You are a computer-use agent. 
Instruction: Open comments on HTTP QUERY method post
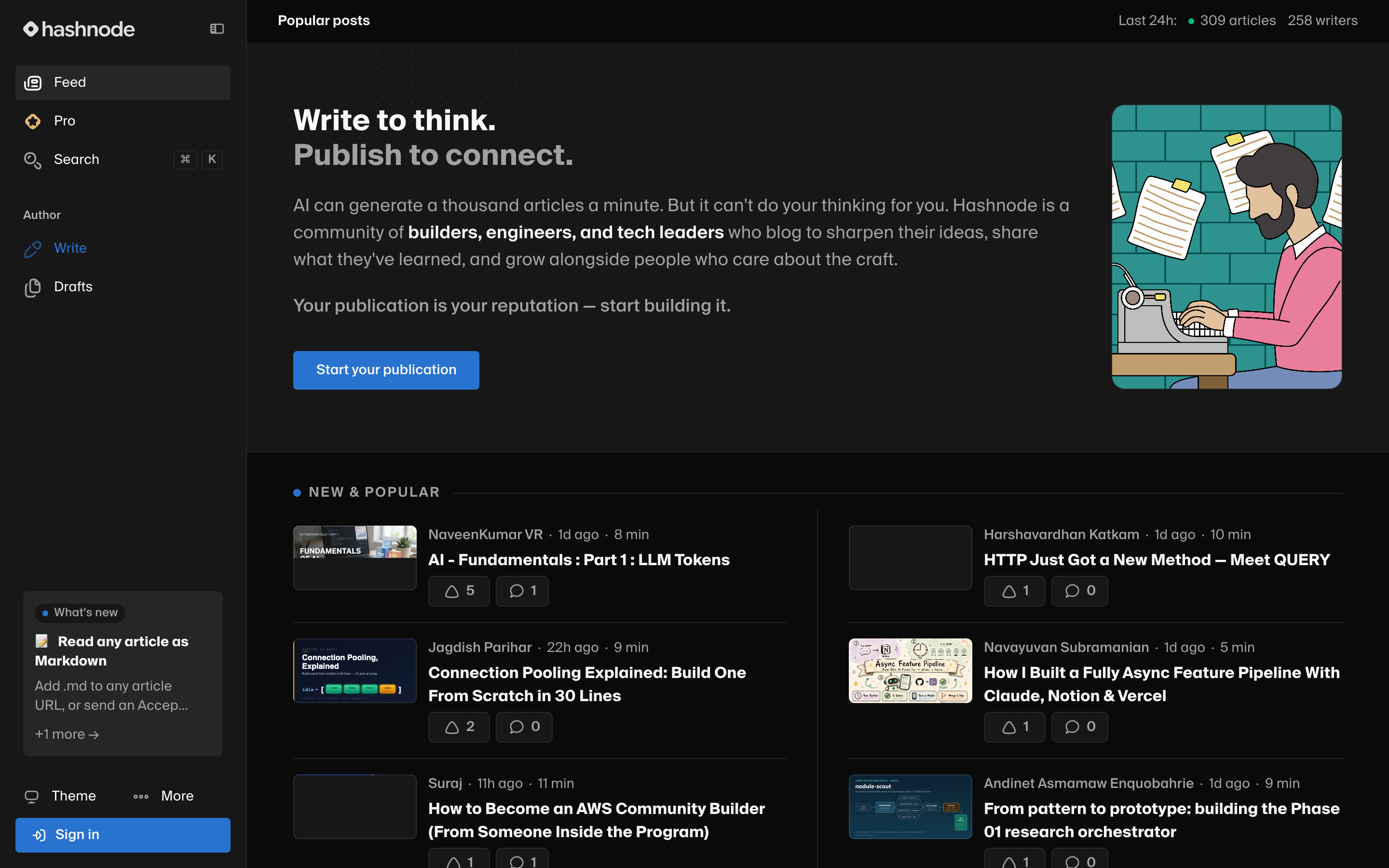coord(1079,591)
